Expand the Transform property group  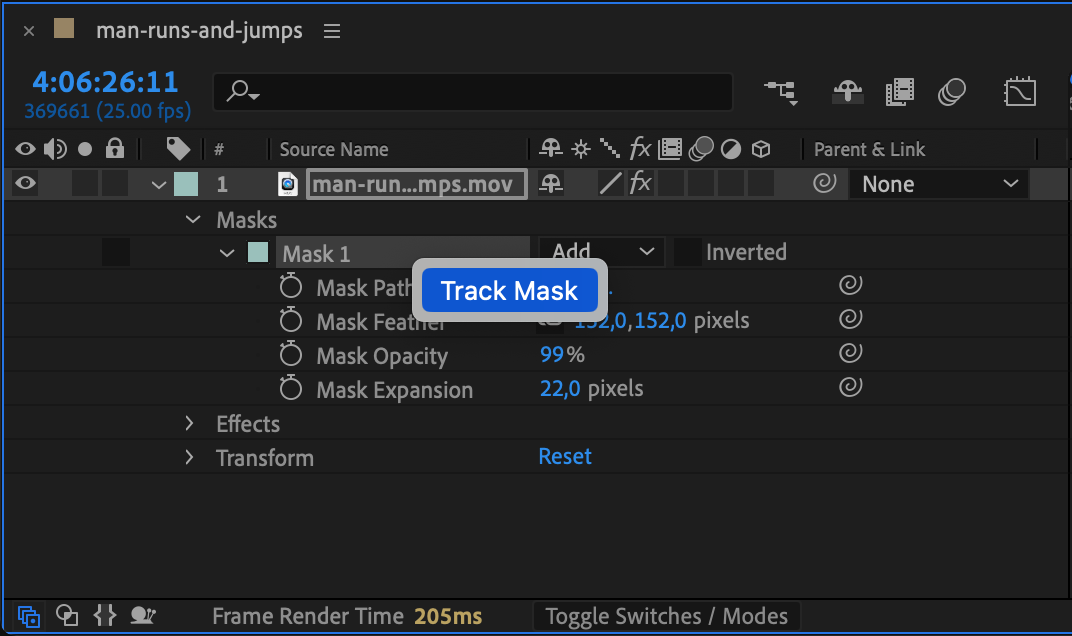coord(190,458)
